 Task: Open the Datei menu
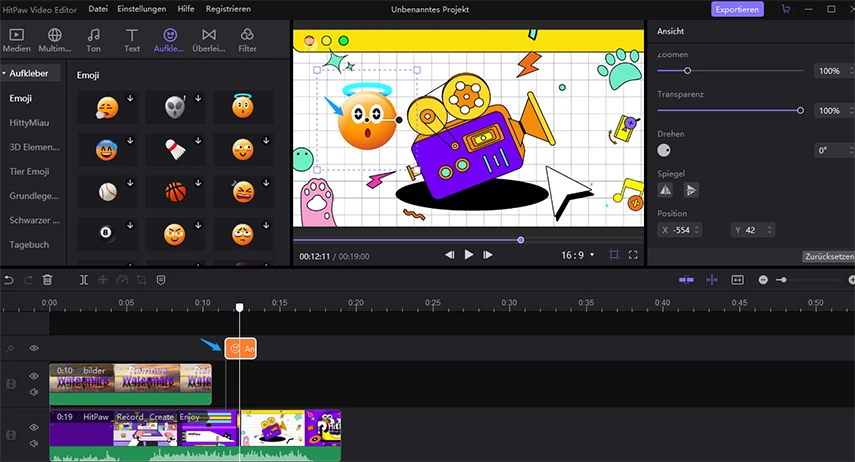[x=98, y=9]
